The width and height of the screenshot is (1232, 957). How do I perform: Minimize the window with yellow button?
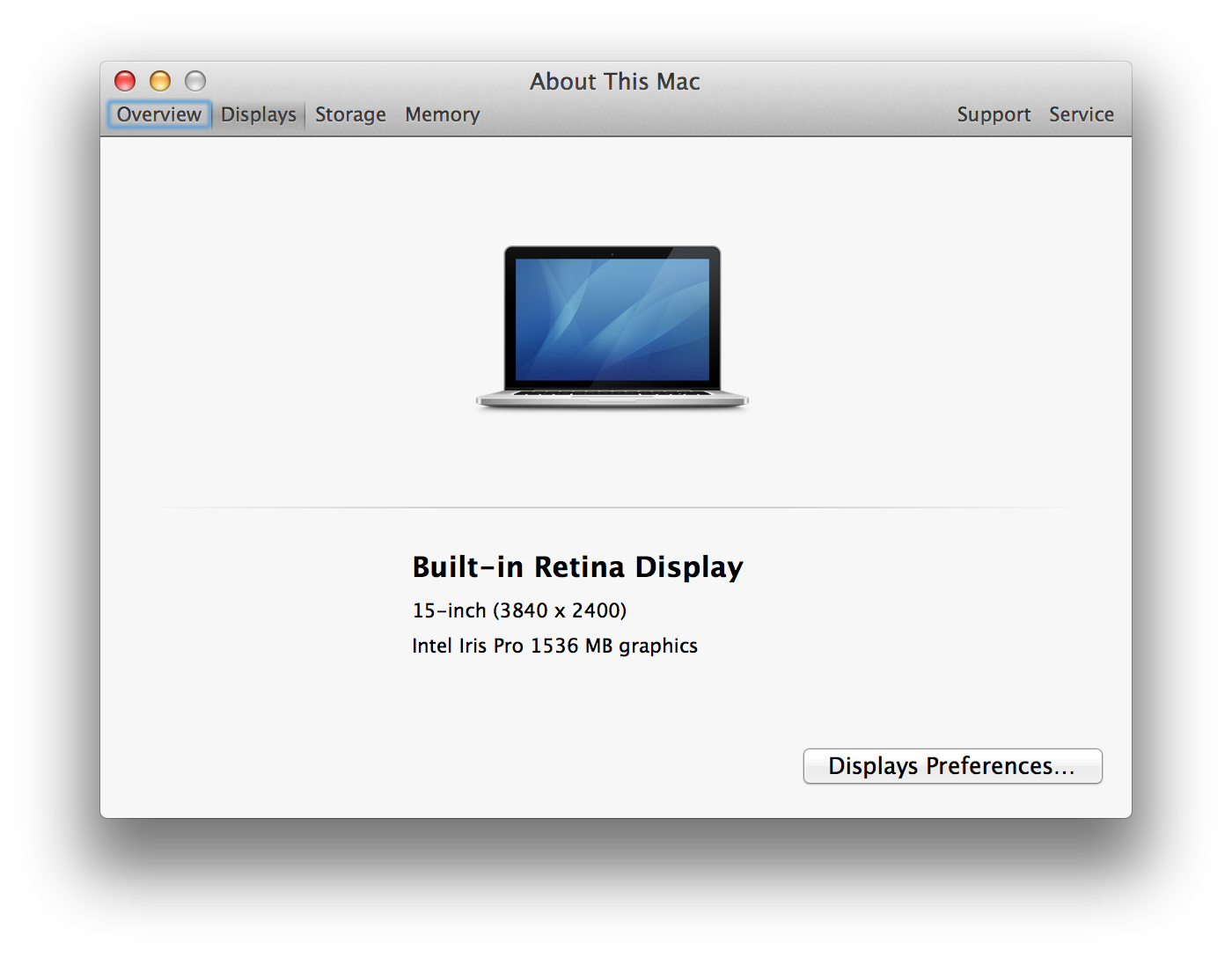click(x=160, y=81)
